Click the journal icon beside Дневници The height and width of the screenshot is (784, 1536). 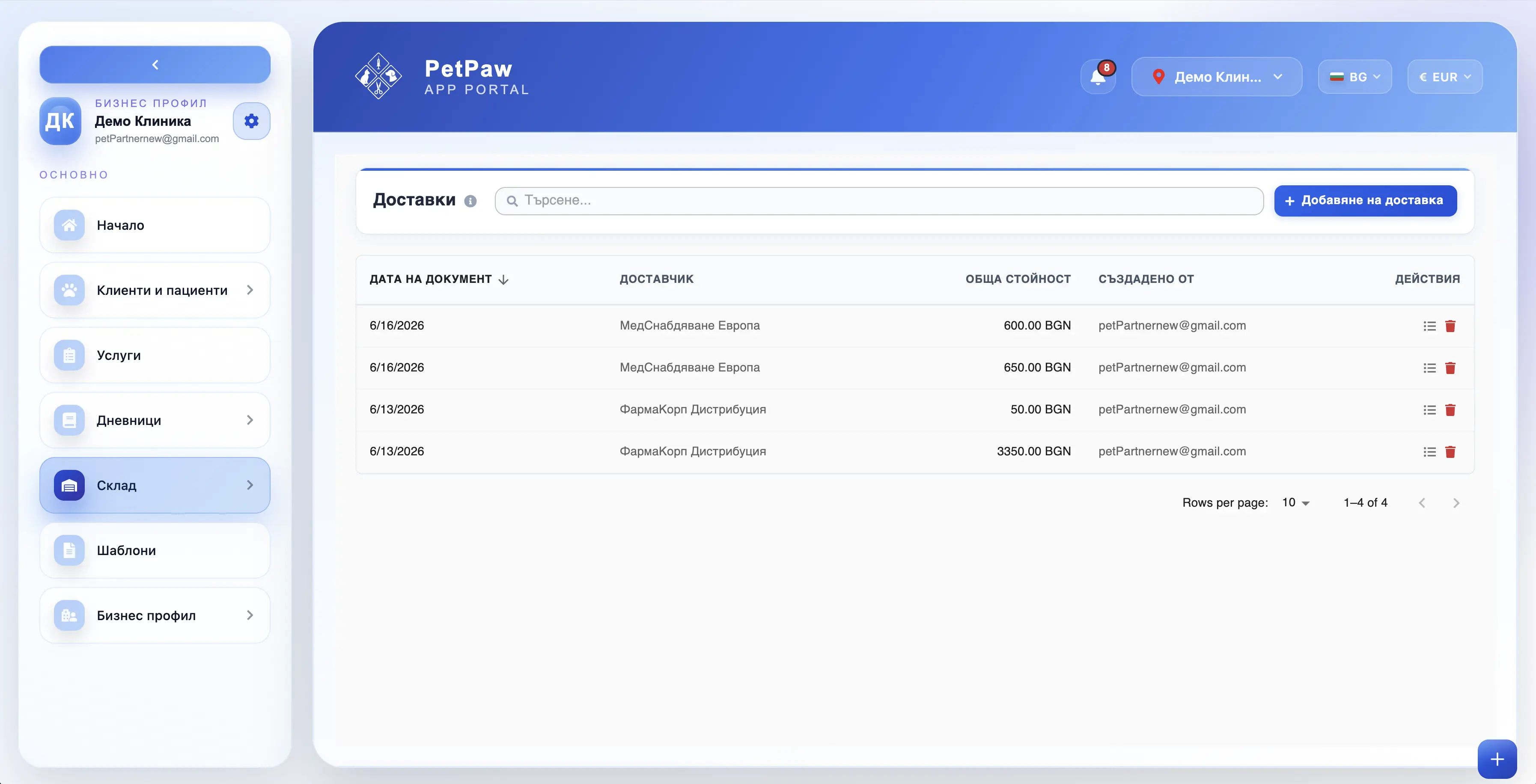69,420
